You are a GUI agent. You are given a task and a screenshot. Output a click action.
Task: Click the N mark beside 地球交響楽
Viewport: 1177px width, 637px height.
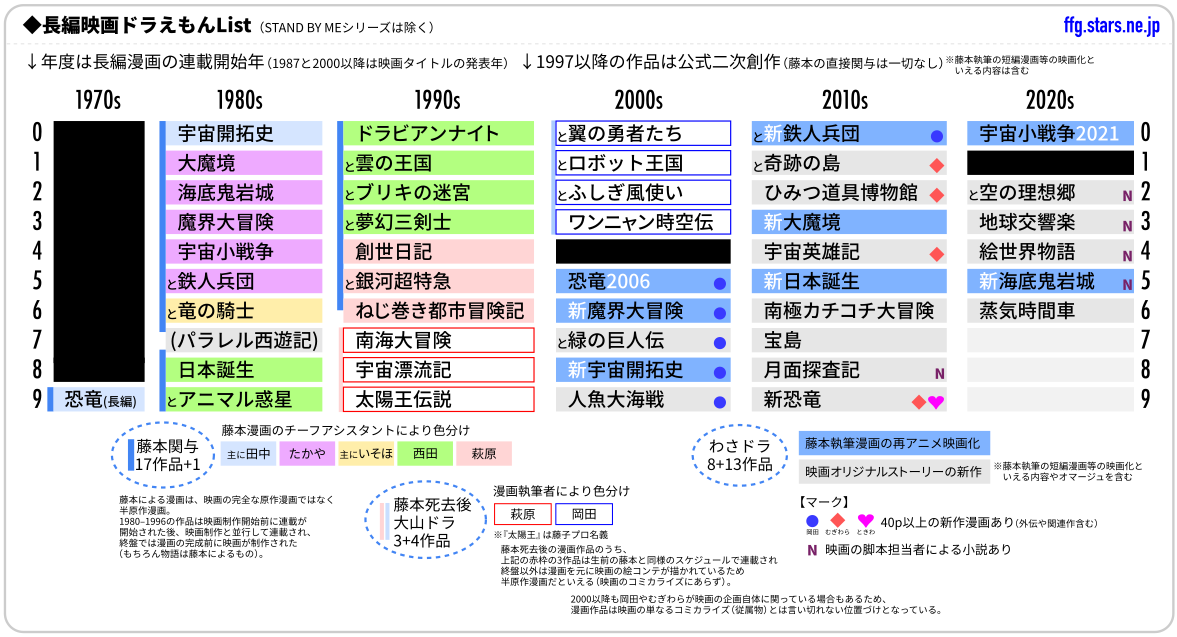pyautogui.click(x=1127, y=226)
